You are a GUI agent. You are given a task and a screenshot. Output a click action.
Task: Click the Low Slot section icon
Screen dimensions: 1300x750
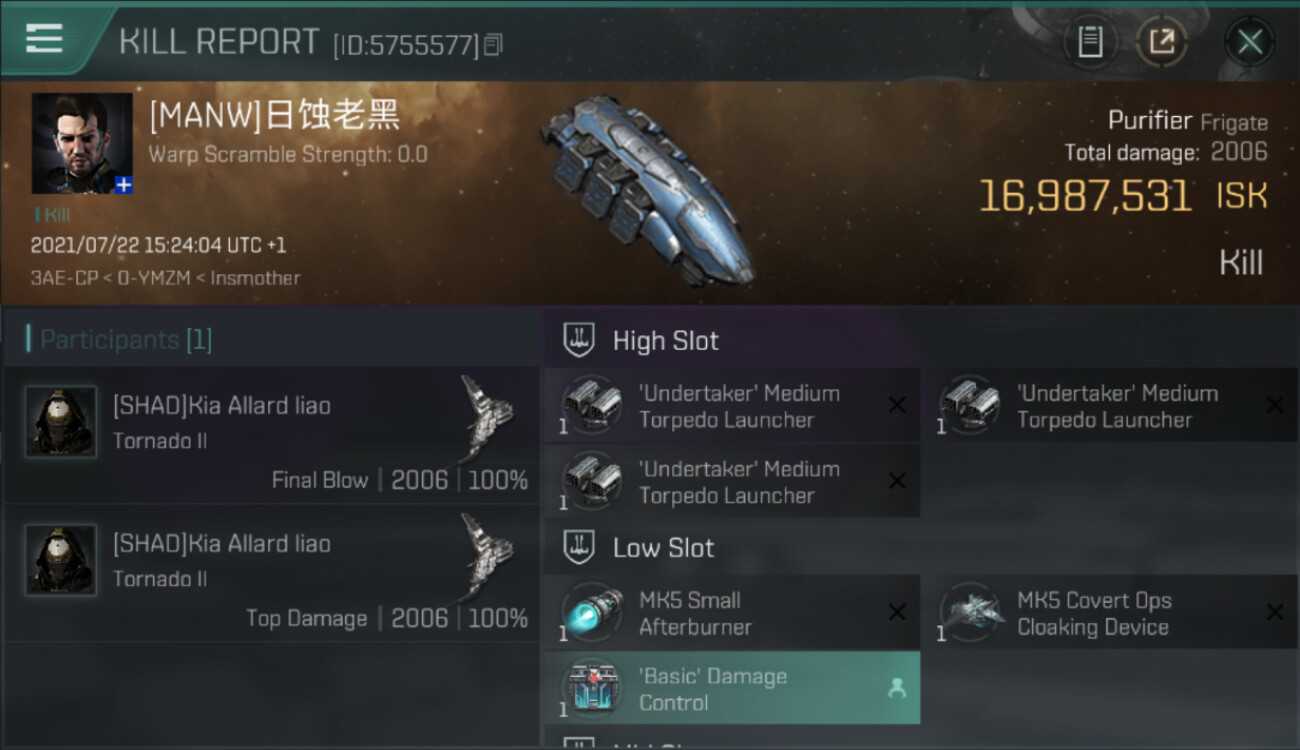[x=579, y=547]
